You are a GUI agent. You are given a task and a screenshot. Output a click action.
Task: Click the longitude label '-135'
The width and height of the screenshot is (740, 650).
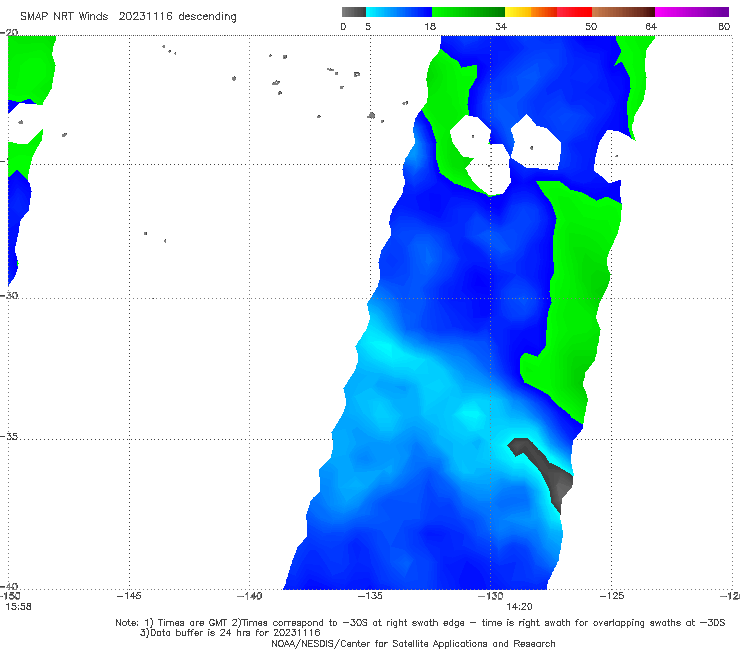click(x=370, y=596)
